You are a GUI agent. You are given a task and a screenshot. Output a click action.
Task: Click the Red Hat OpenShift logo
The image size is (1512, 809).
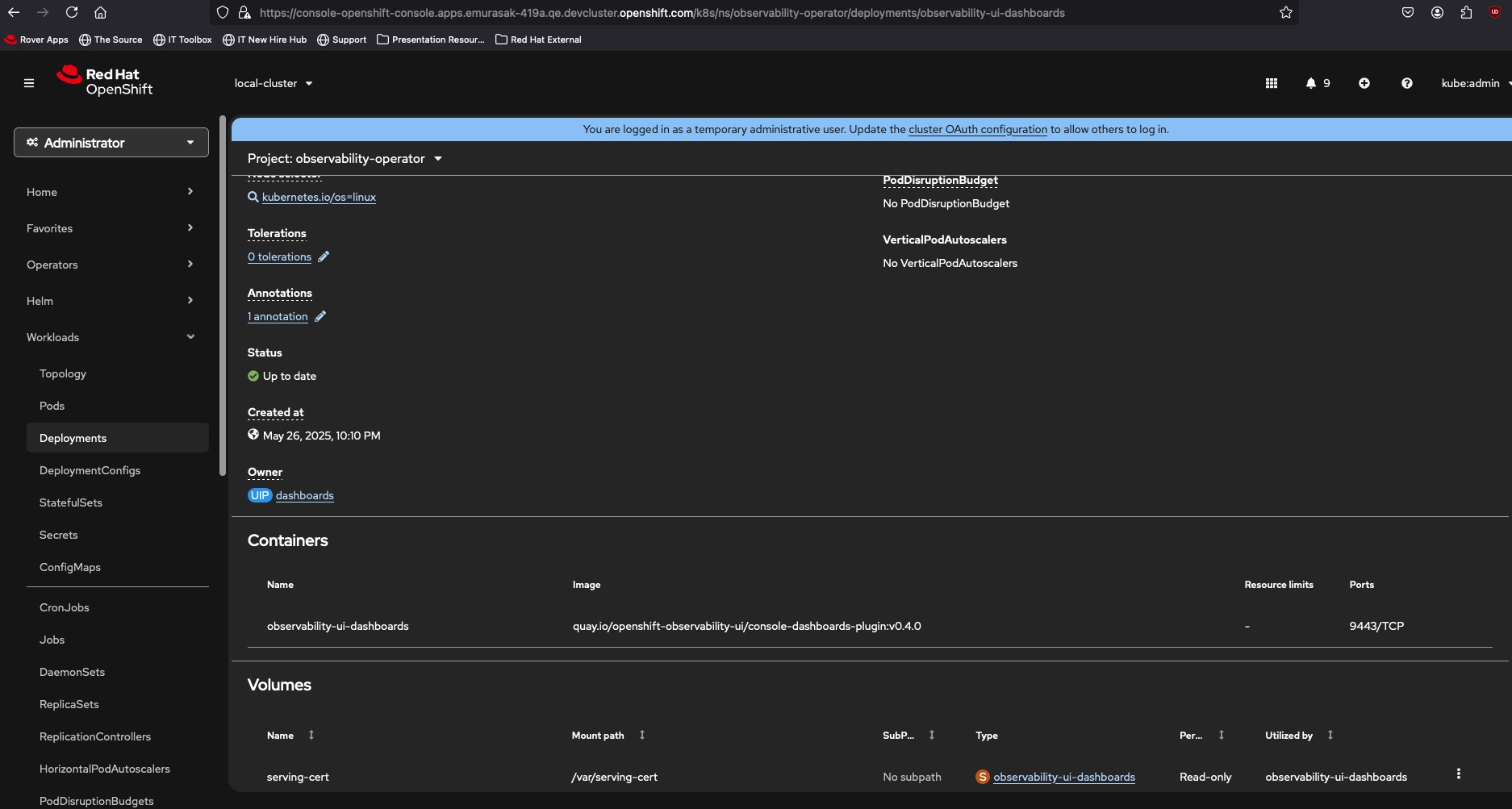point(105,81)
